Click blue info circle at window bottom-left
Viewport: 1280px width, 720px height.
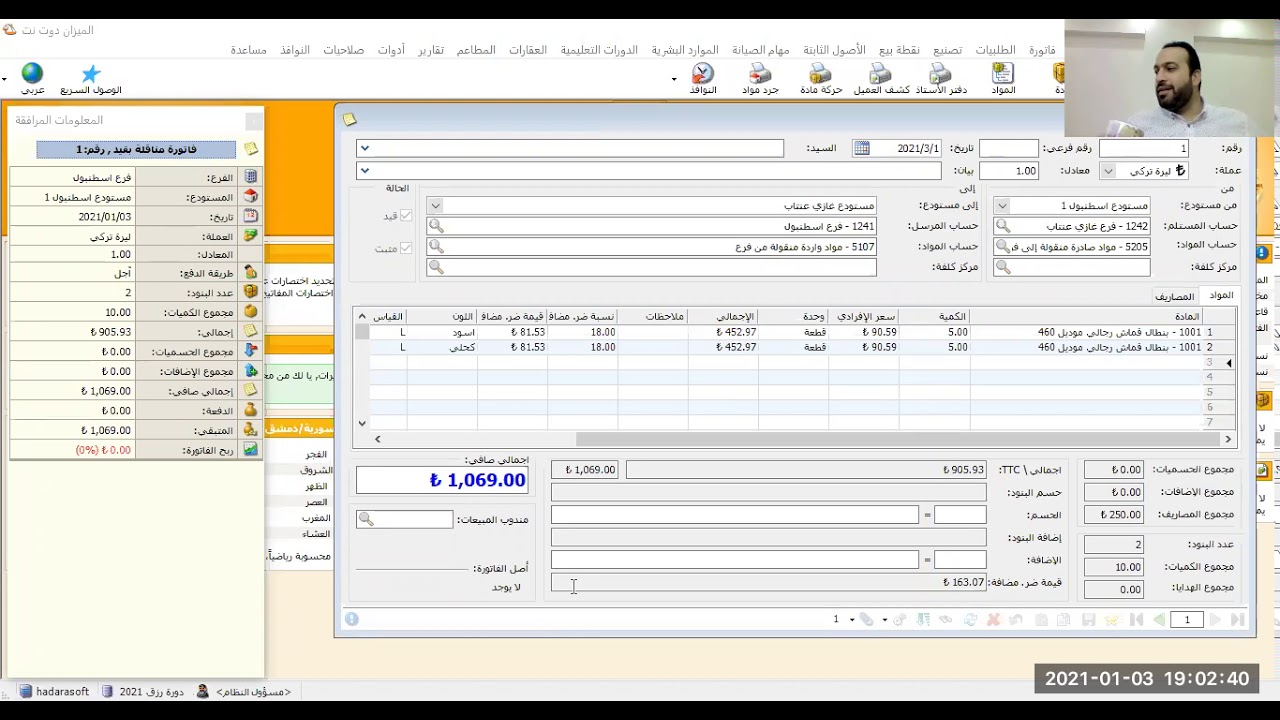point(352,619)
